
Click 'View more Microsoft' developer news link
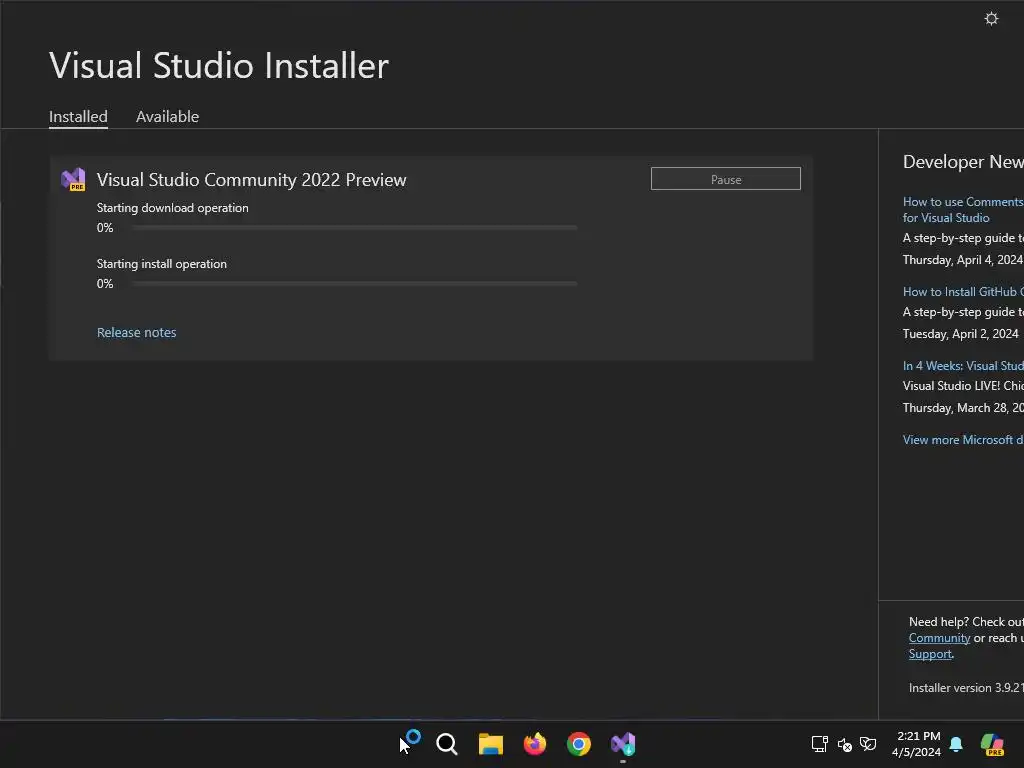pos(963,440)
